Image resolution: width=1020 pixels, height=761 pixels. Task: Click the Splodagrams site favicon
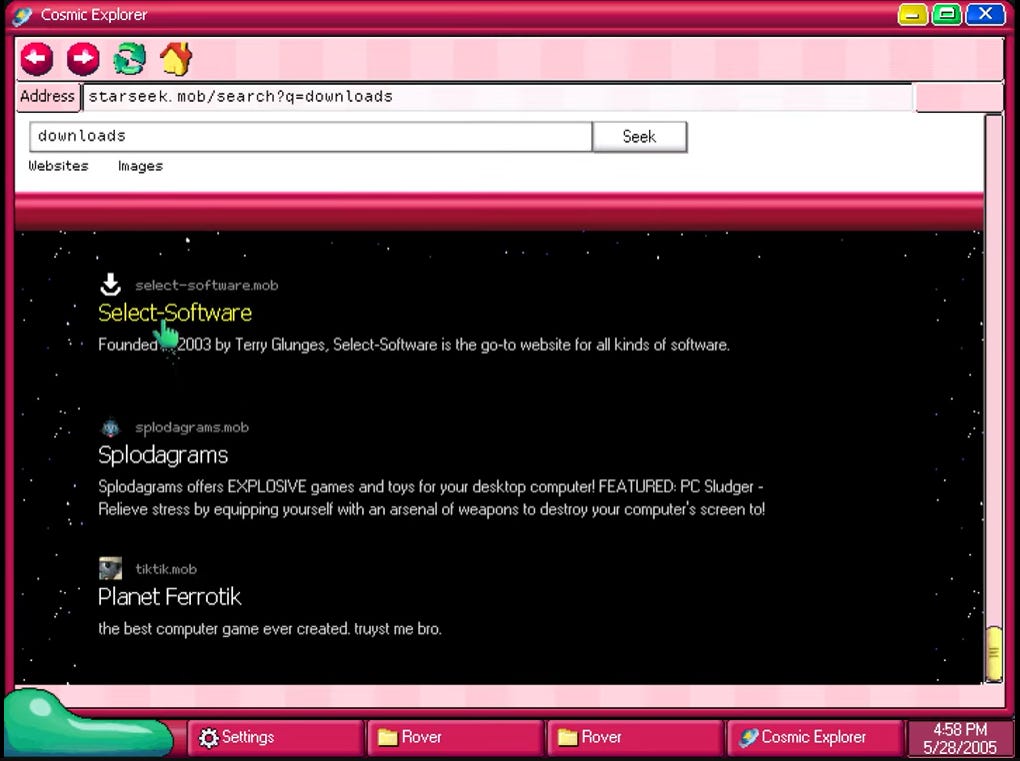click(x=110, y=427)
